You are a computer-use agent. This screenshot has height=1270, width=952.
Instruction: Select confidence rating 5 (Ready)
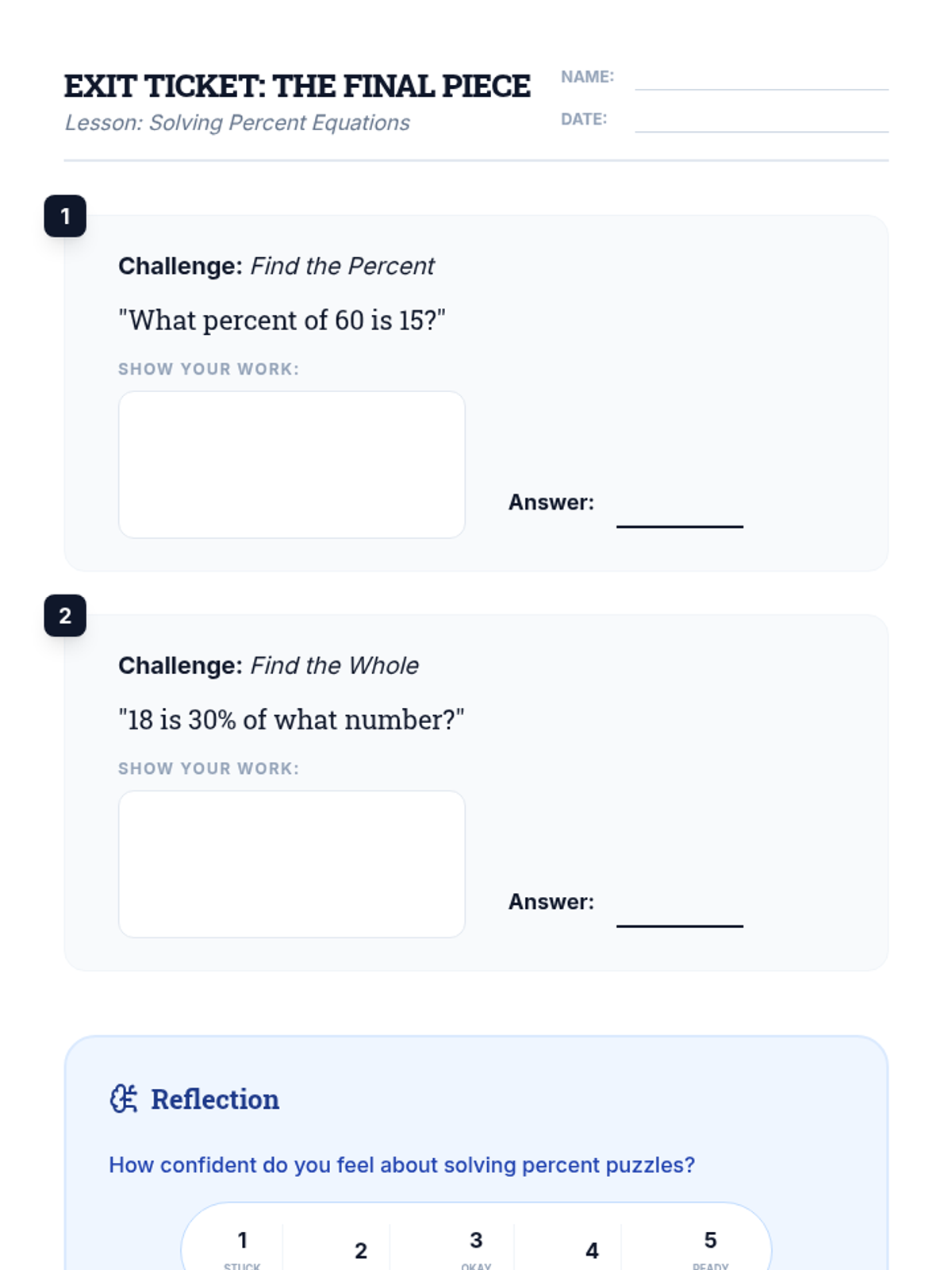[x=710, y=1246]
